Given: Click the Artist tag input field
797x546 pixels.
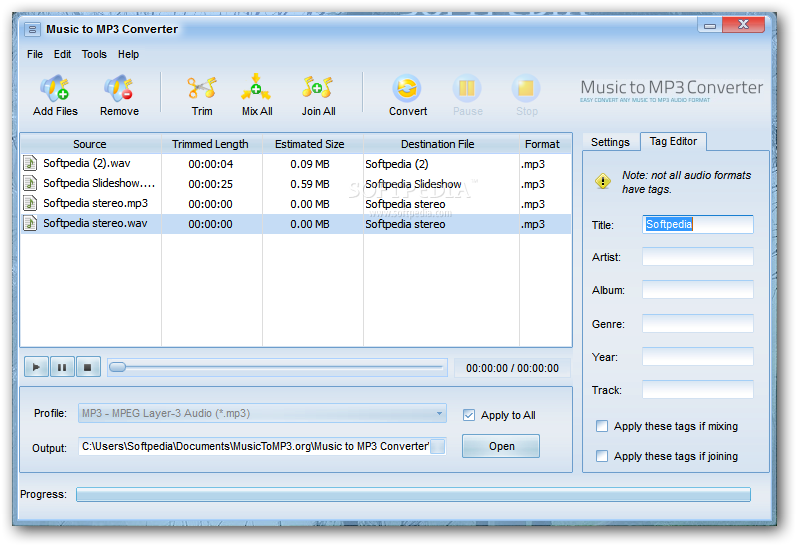Looking at the screenshot, I should [x=697, y=257].
